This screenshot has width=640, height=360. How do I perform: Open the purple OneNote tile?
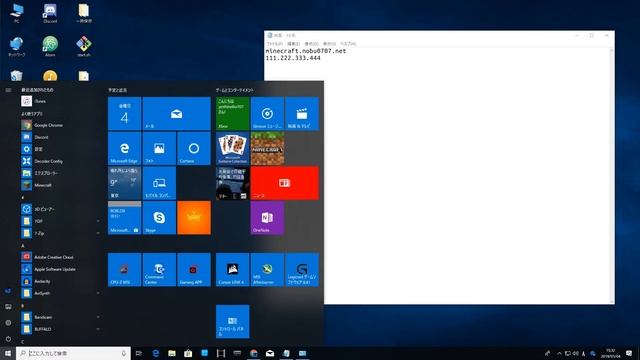coord(267,218)
